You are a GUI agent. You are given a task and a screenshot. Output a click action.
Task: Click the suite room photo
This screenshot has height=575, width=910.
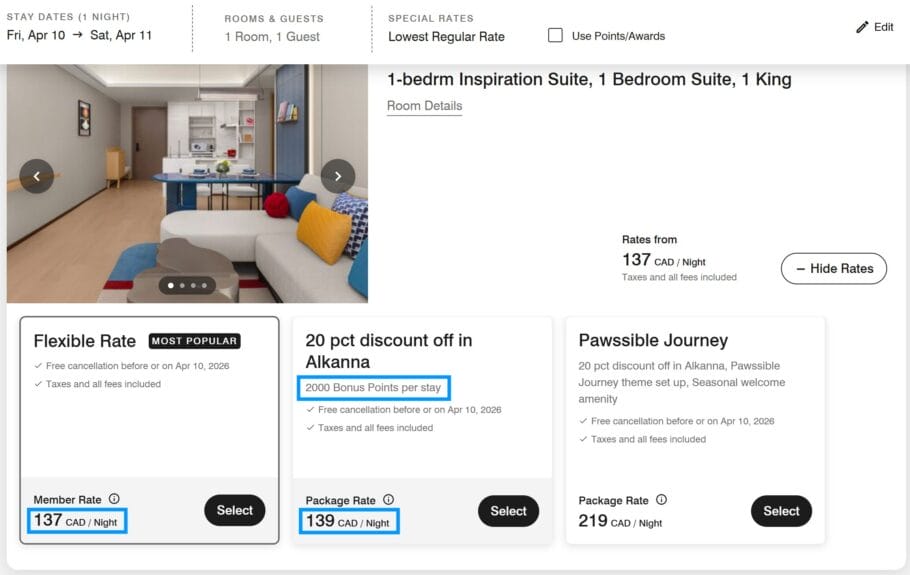pyautogui.click(x=187, y=150)
